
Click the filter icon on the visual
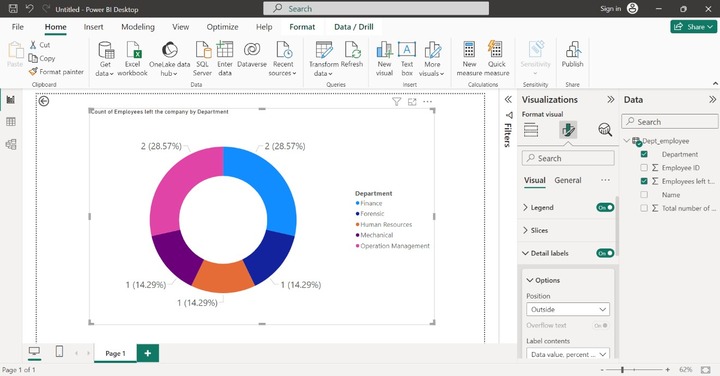tap(396, 101)
